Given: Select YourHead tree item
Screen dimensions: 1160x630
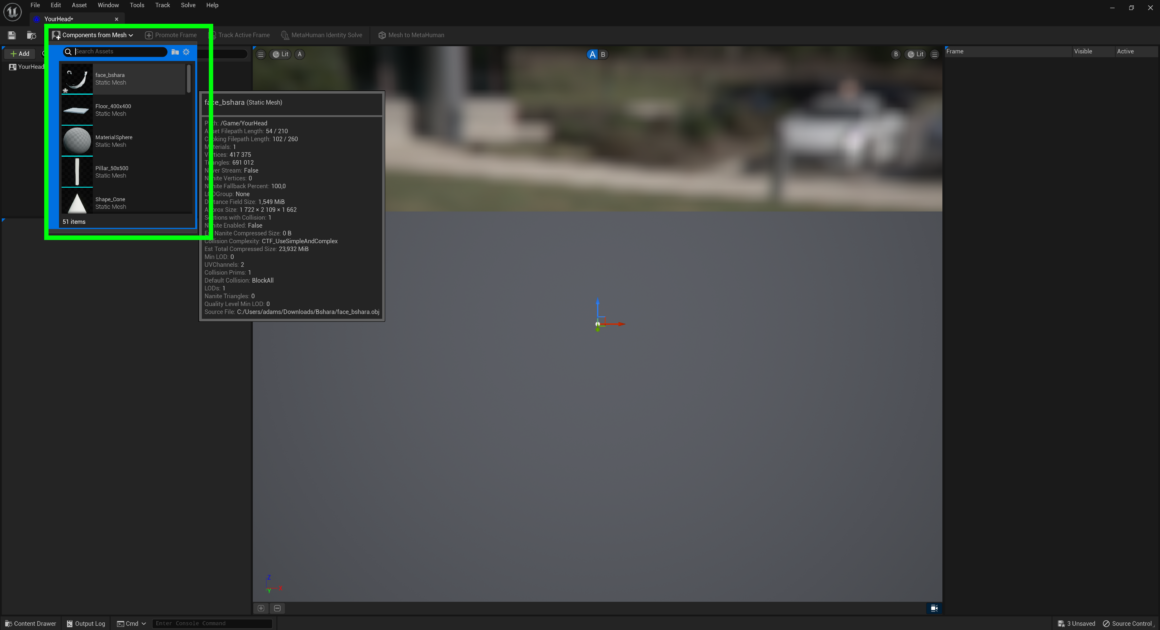Looking at the screenshot, I should tap(27, 67).
